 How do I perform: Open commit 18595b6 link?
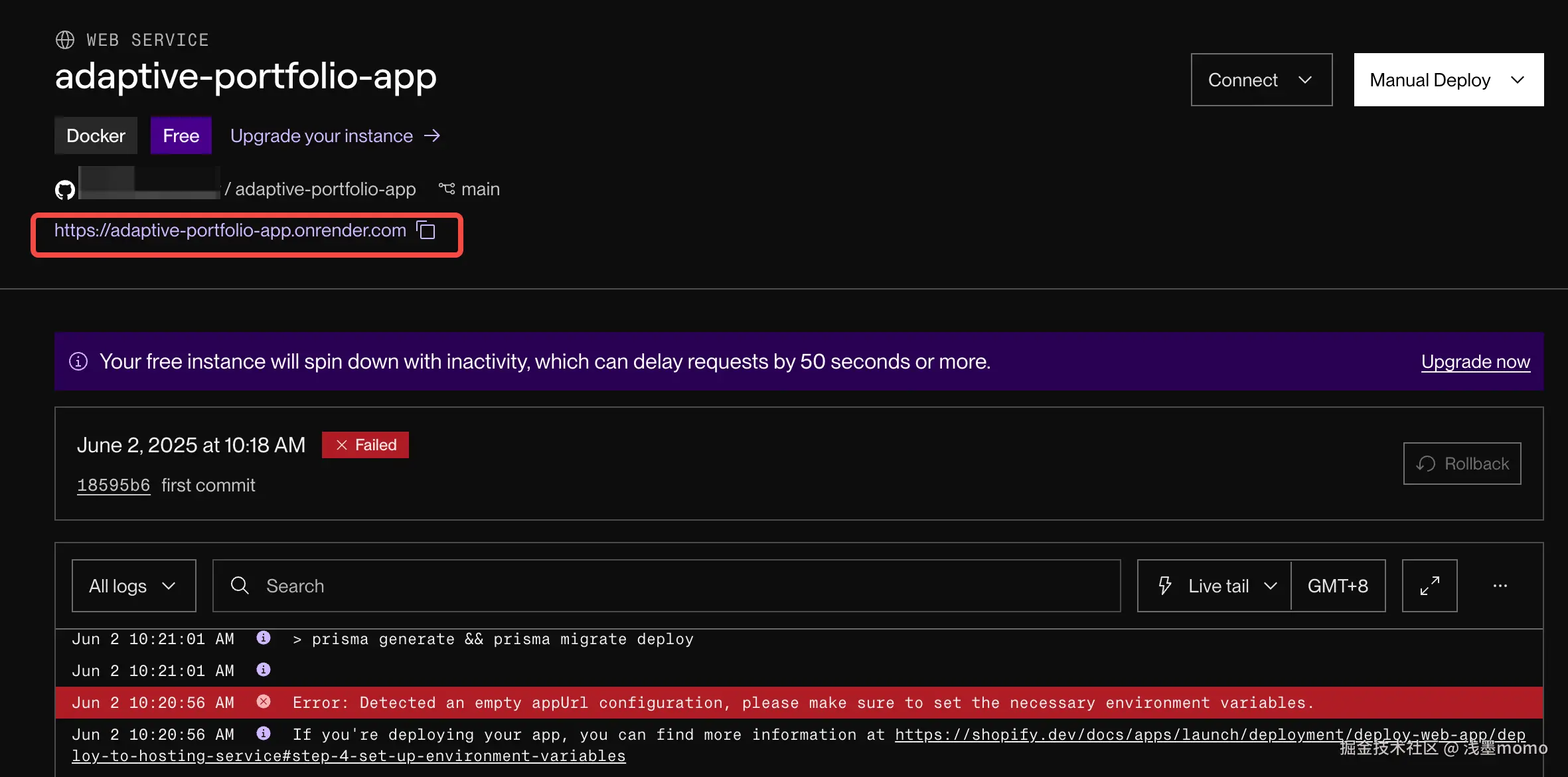(x=114, y=485)
